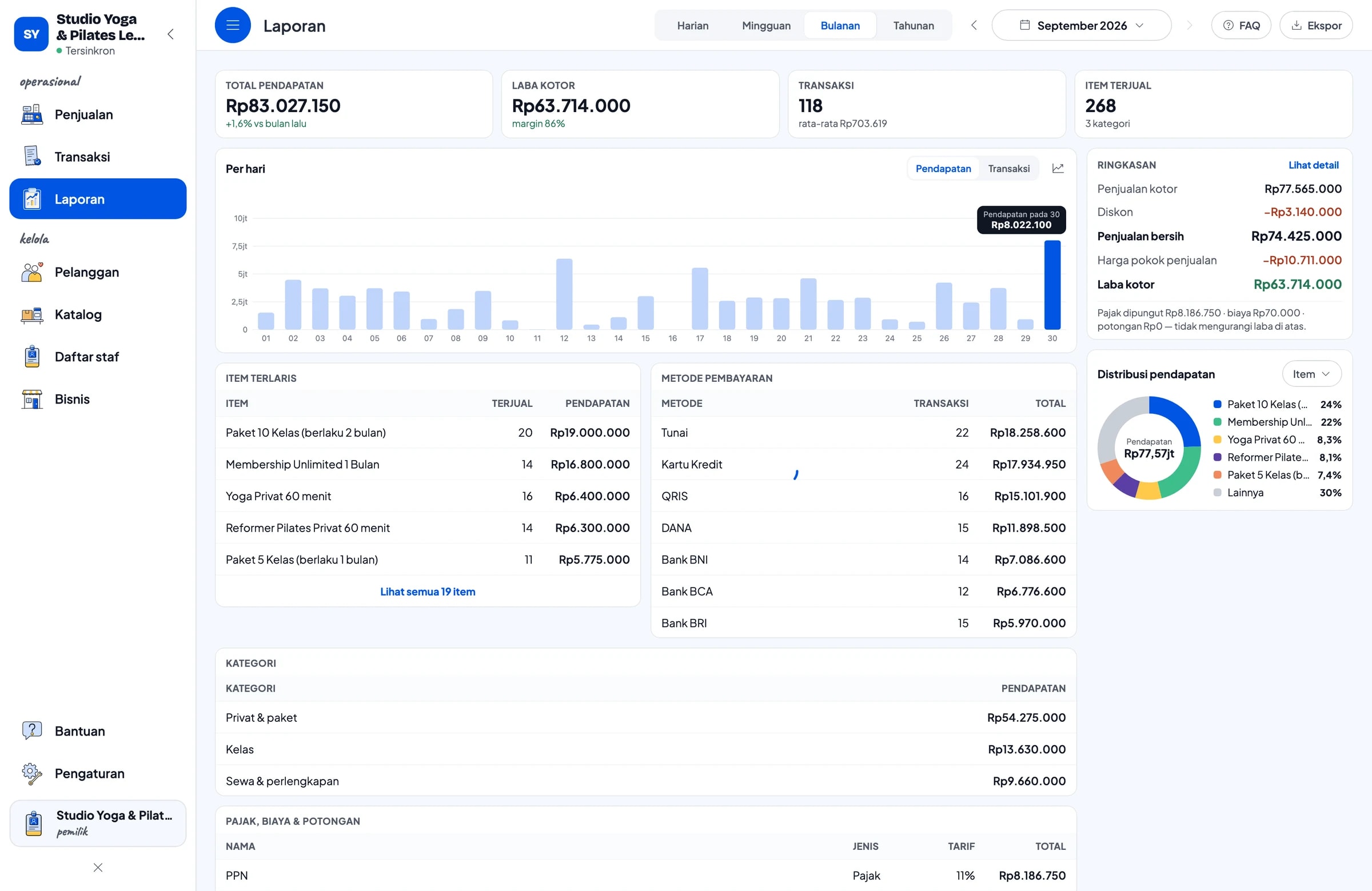The width and height of the screenshot is (1372, 891).
Task: Click the Rp83.027.150 total pendapatan value
Action: pyautogui.click(x=283, y=106)
